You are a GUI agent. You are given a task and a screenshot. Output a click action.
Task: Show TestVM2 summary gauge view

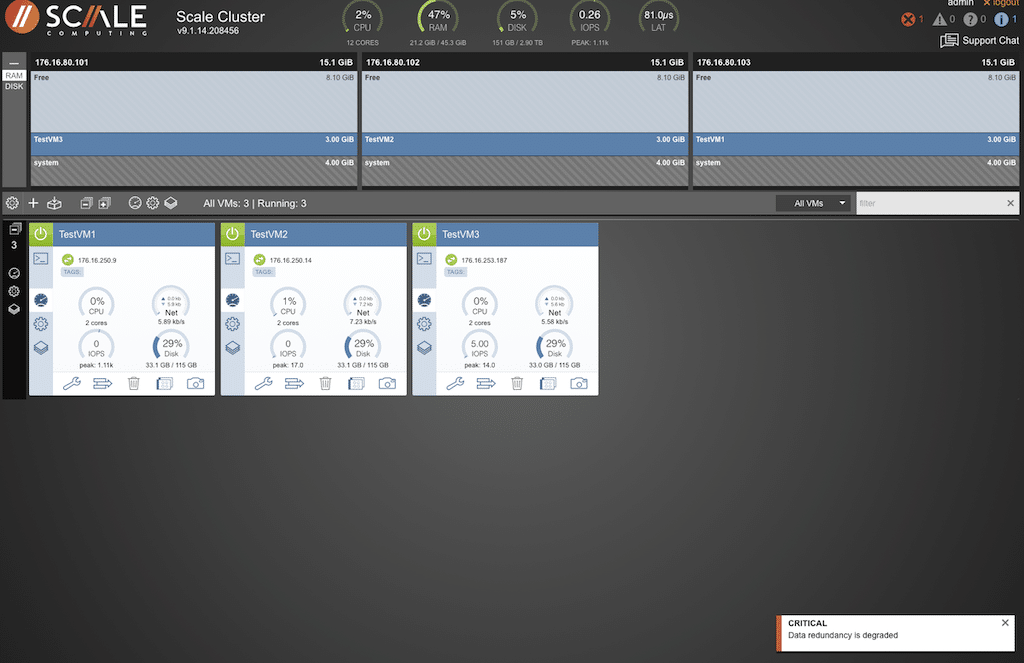click(x=232, y=300)
